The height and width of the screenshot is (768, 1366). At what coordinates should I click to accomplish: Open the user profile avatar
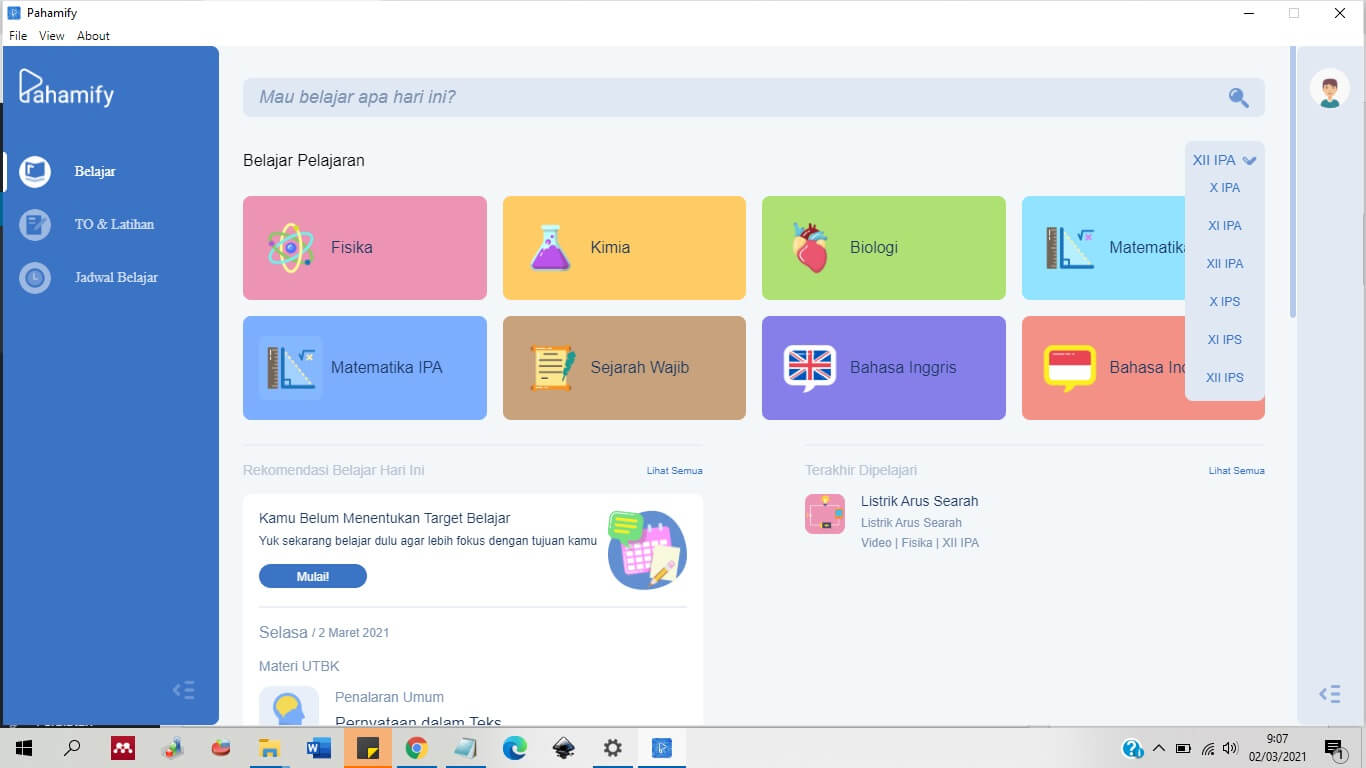[x=1329, y=89]
